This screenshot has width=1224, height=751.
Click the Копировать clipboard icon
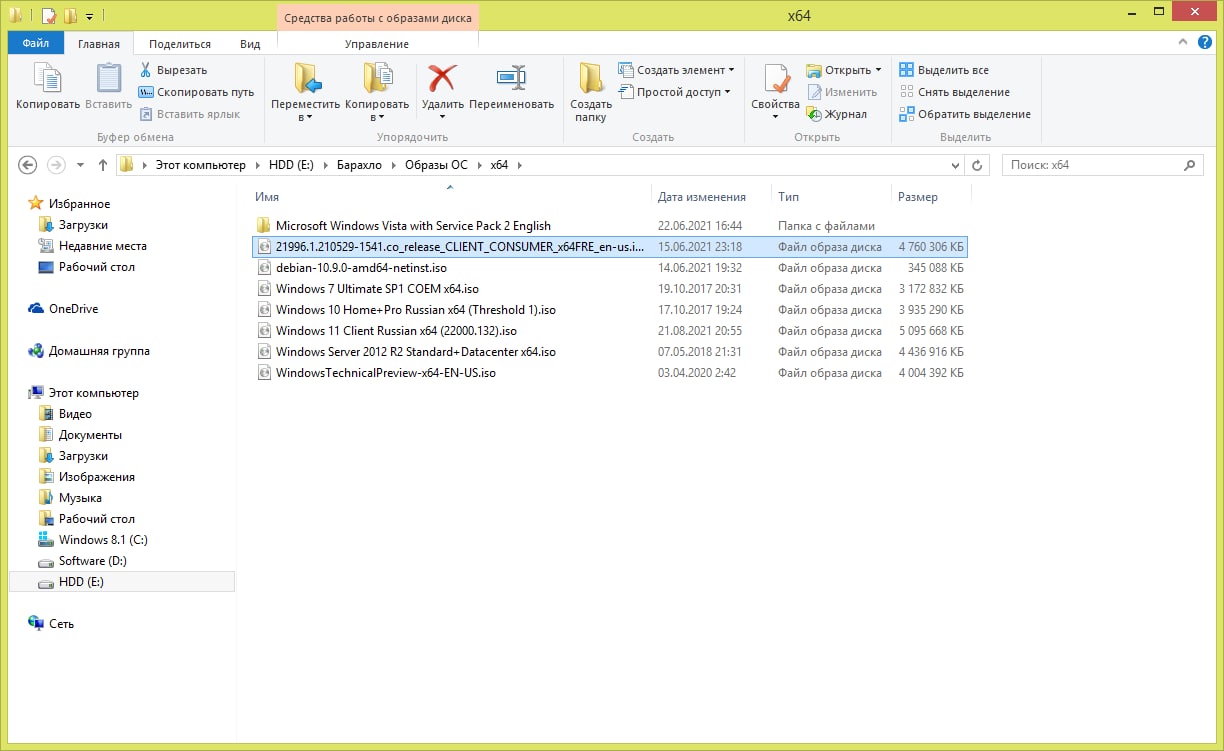click(47, 80)
